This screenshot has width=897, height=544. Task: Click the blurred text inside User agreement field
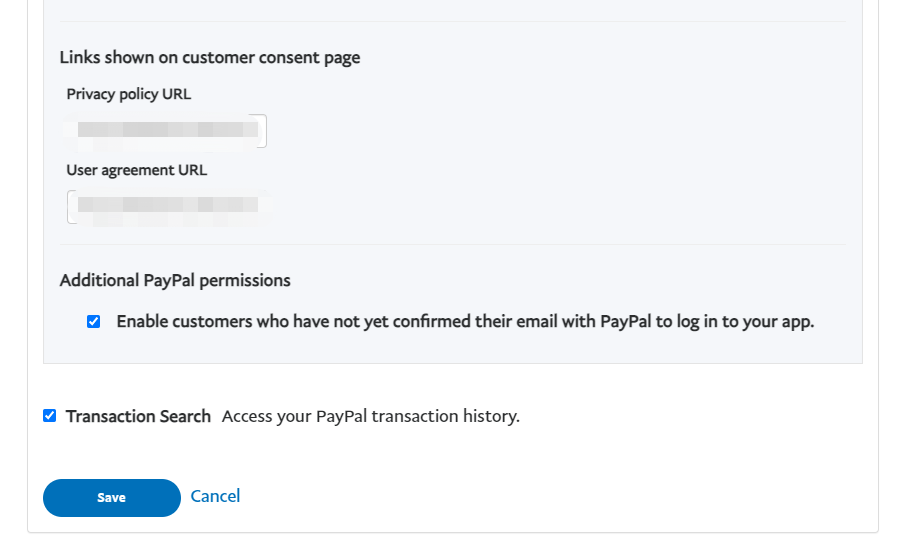(x=165, y=205)
